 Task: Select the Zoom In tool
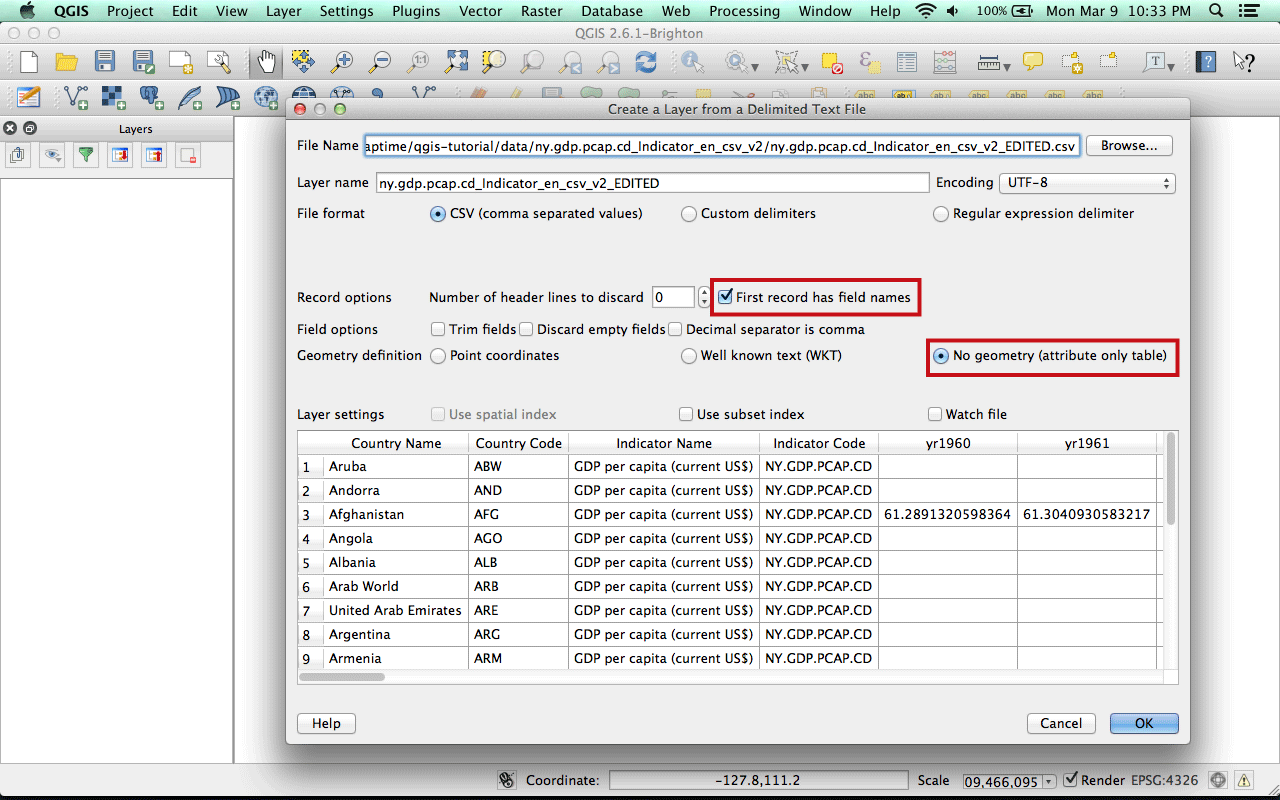[342, 62]
